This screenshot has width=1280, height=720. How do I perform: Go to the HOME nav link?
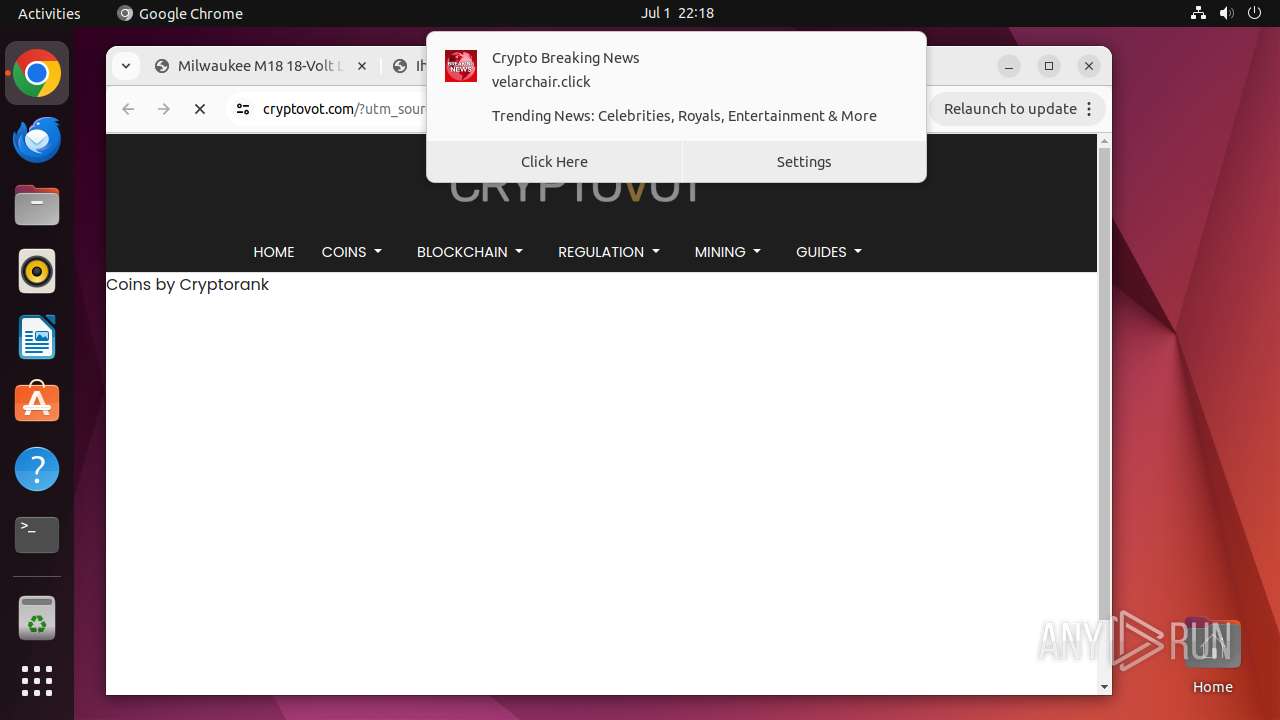point(274,252)
